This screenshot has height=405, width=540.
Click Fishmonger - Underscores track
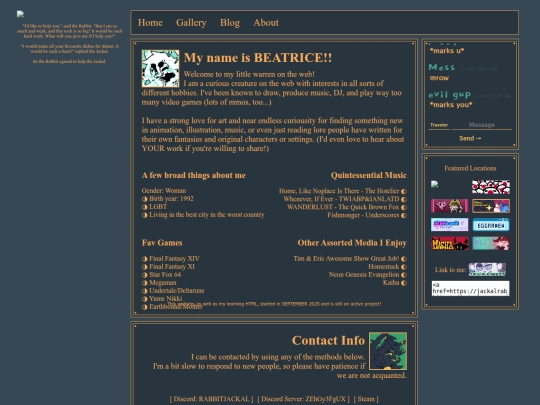(367, 215)
